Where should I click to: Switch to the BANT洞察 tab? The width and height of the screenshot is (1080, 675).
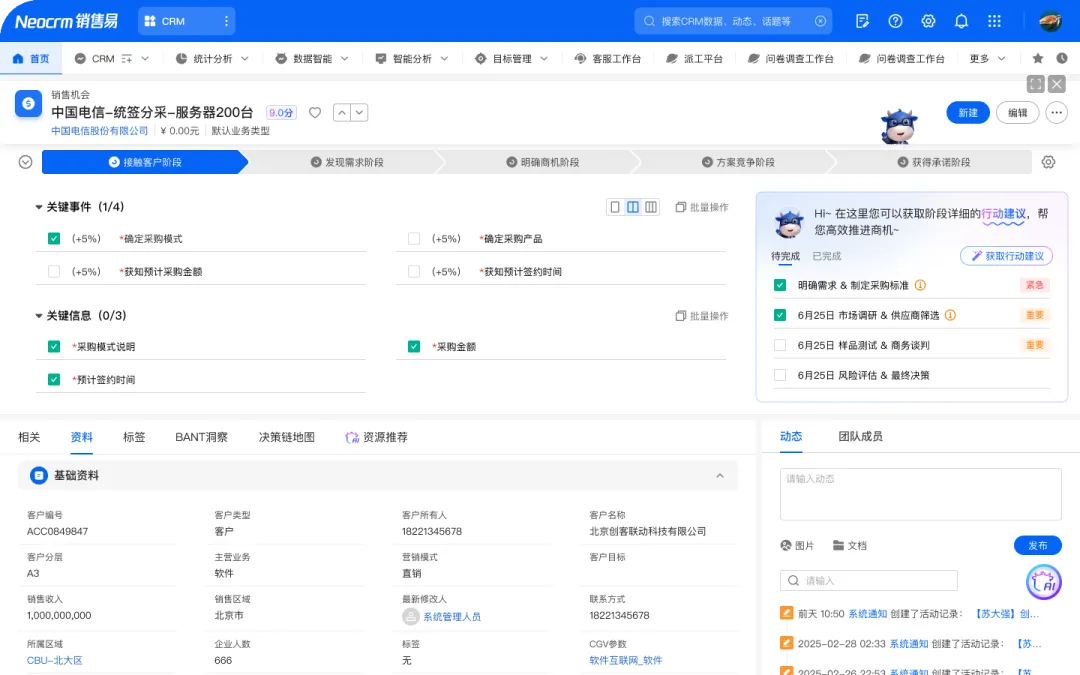pos(201,437)
